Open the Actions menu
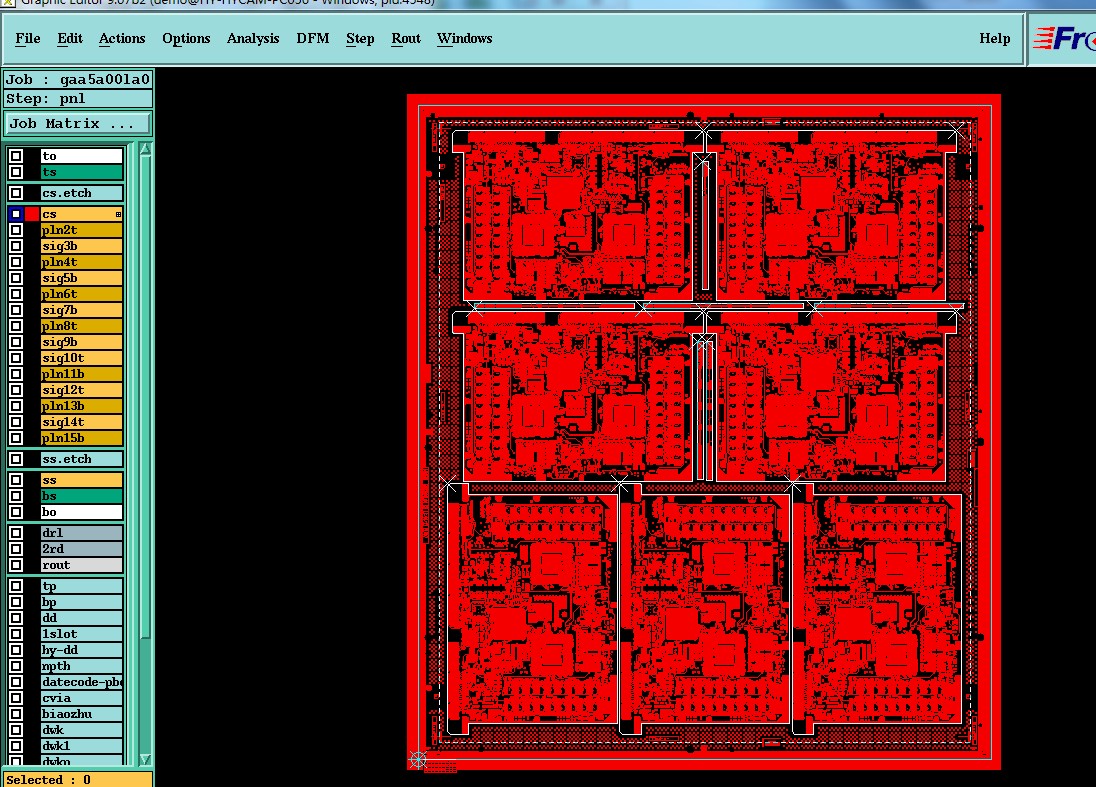 pos(122,38)
